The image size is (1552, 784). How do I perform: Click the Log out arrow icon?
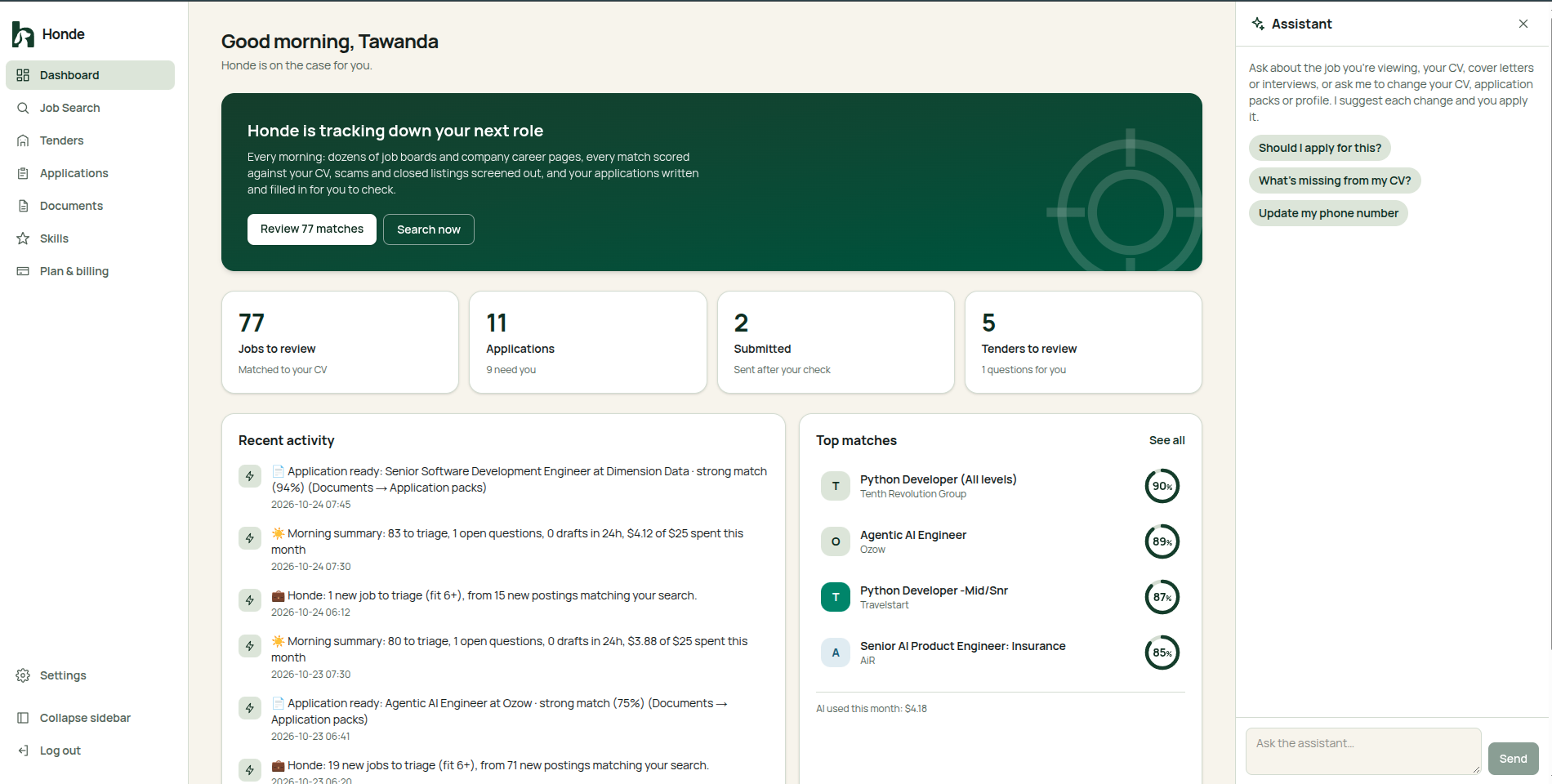tap(23, 751)
